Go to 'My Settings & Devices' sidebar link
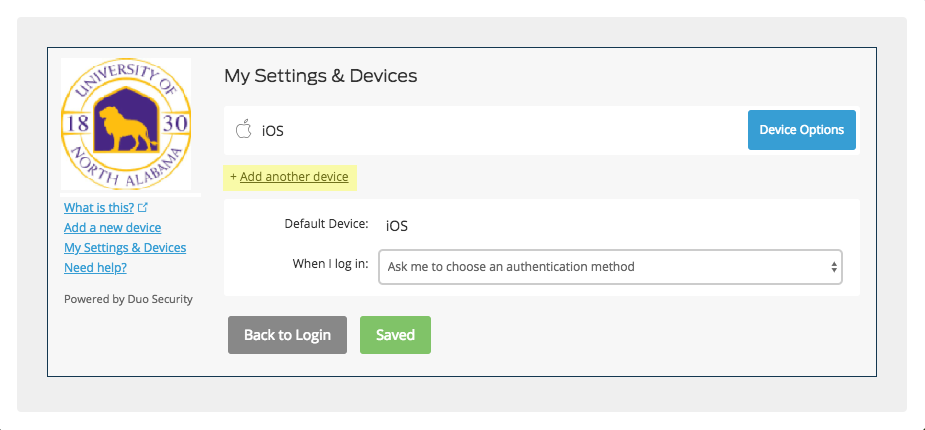Viewport: 925px width, 430px height. (x=125, y=248)
